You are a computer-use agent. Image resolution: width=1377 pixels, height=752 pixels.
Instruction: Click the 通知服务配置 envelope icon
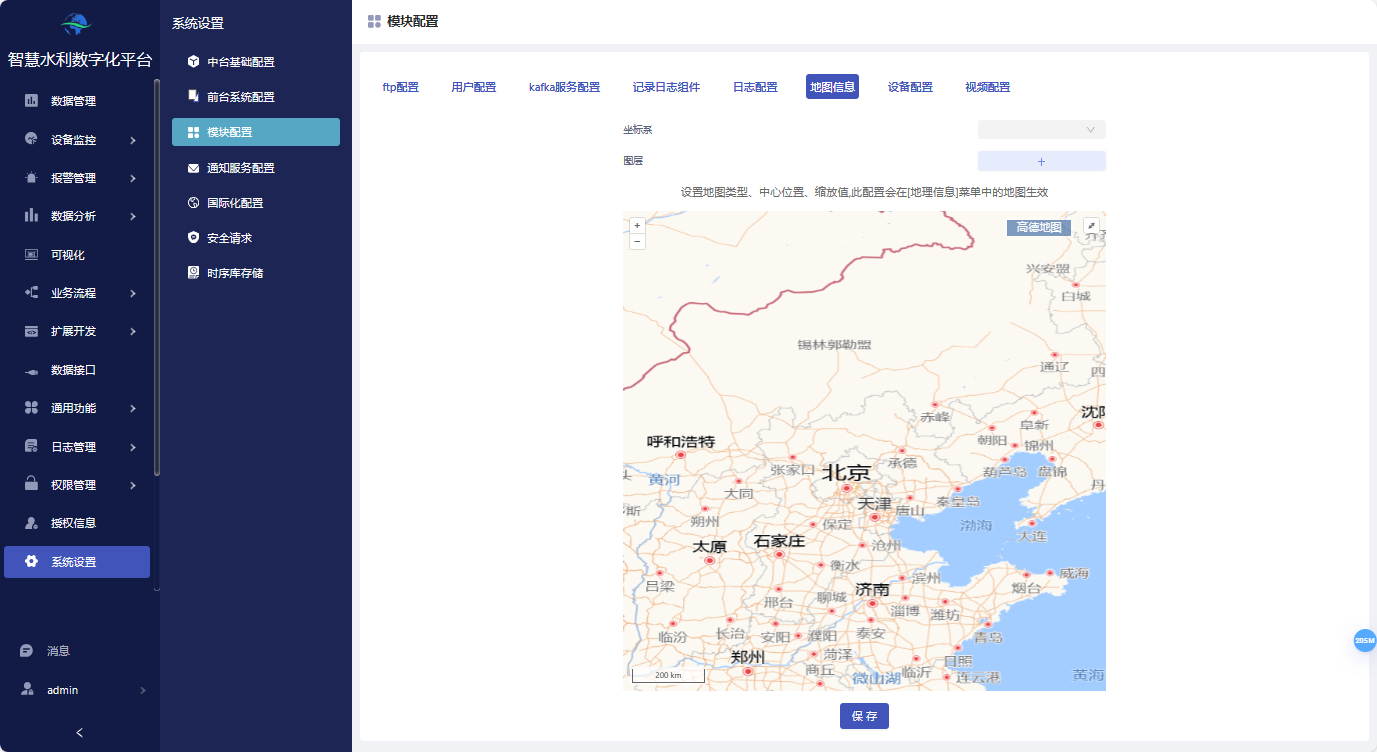193,168
